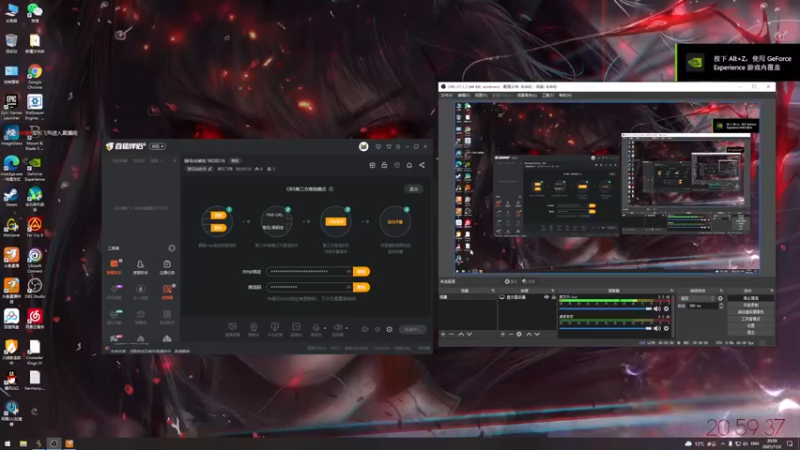Open OBS Help menu
This screenshot has height=450, width=800.
point(565,95)
